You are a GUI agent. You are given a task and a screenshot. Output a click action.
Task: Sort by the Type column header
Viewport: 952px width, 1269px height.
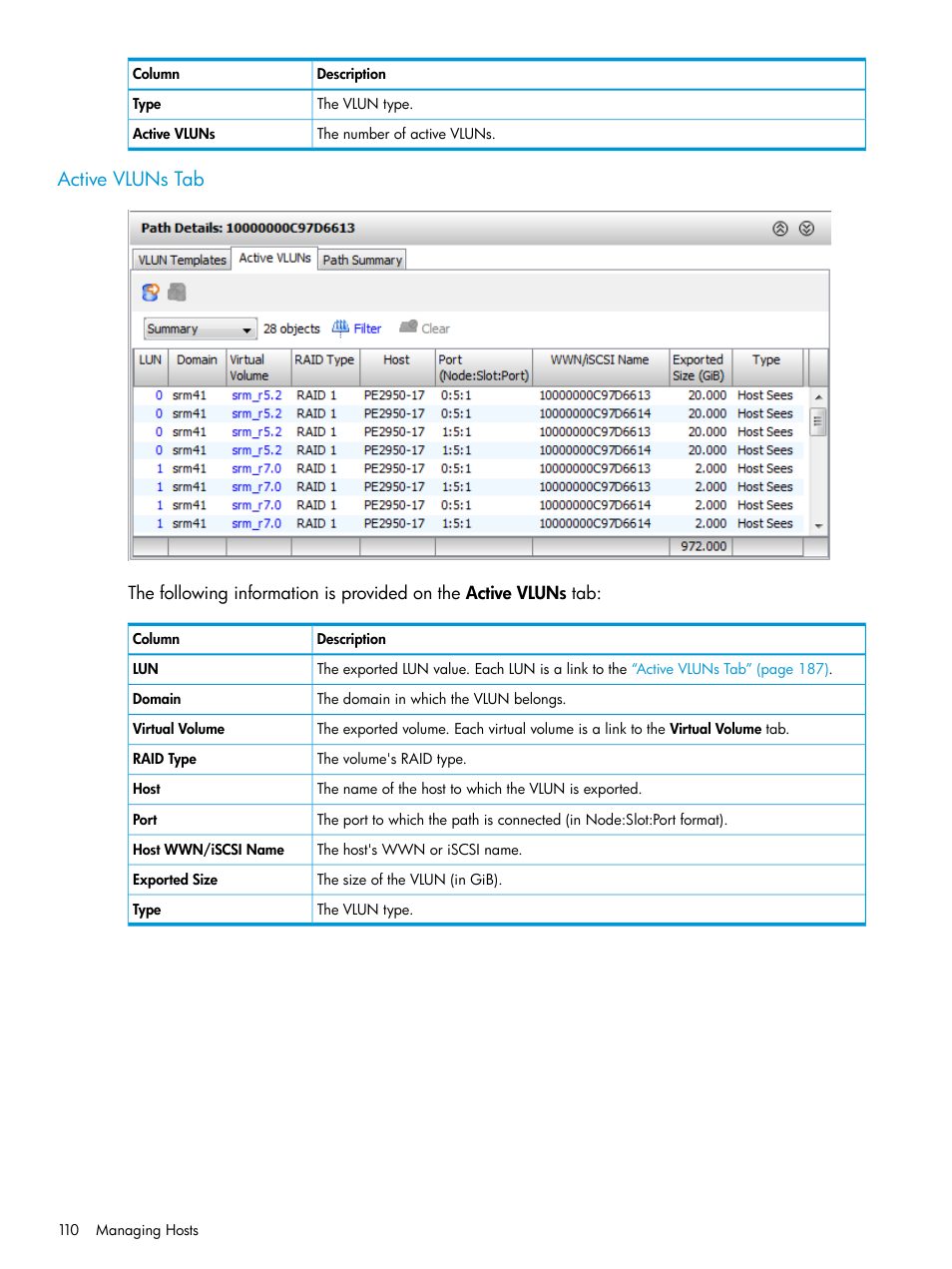pyautogui.click(x=767, y=367)
